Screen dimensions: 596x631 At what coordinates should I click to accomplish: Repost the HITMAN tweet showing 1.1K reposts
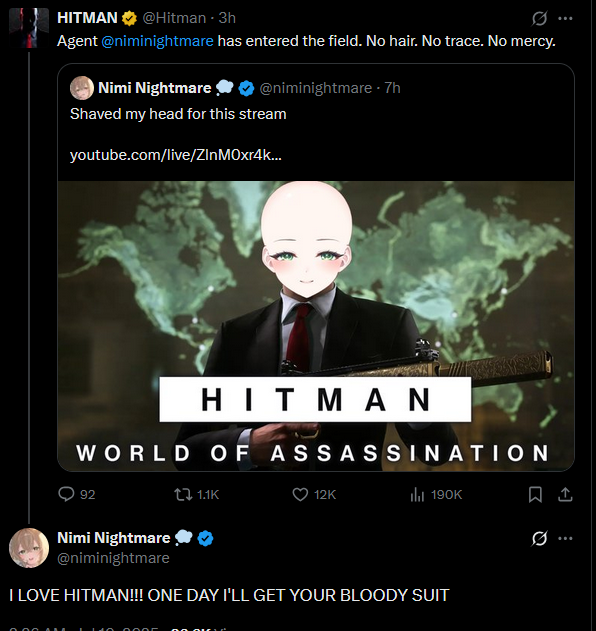click(x=183, y=494)
